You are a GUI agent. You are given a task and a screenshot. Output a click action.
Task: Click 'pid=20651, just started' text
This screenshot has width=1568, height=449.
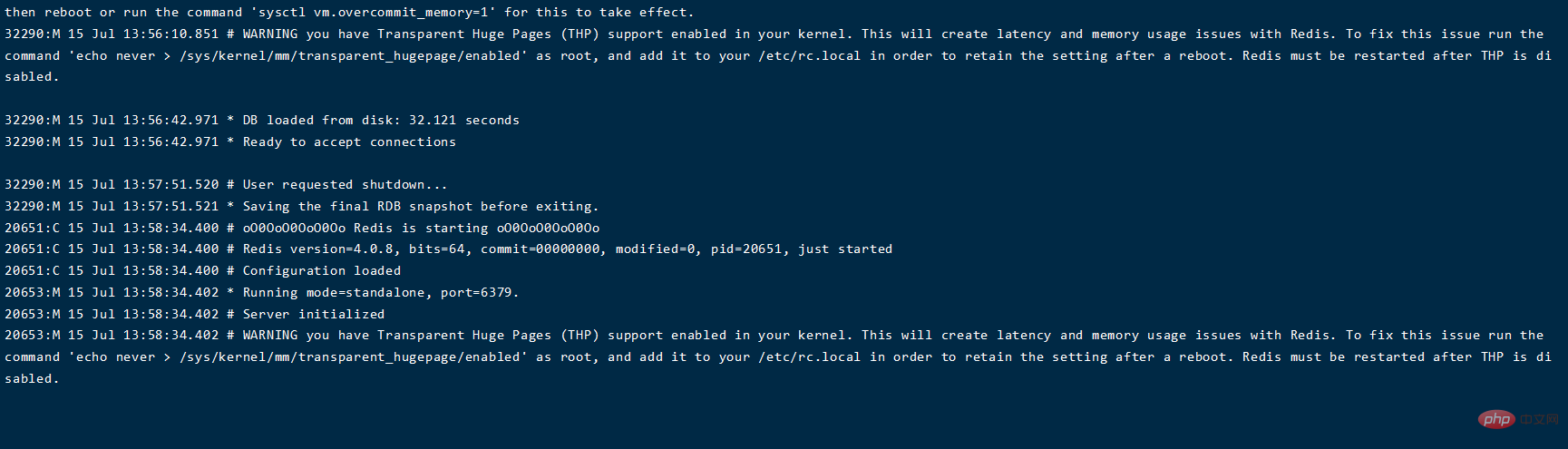click(x=802, y=249)
